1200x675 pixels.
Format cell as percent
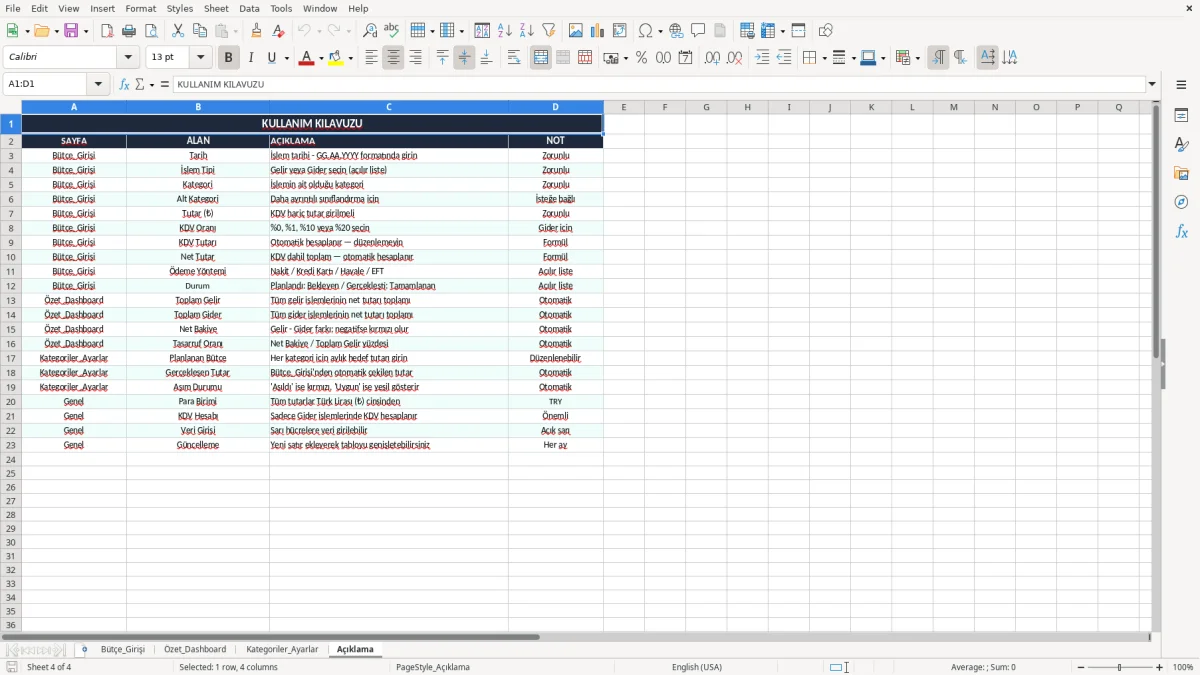point(642,58)
